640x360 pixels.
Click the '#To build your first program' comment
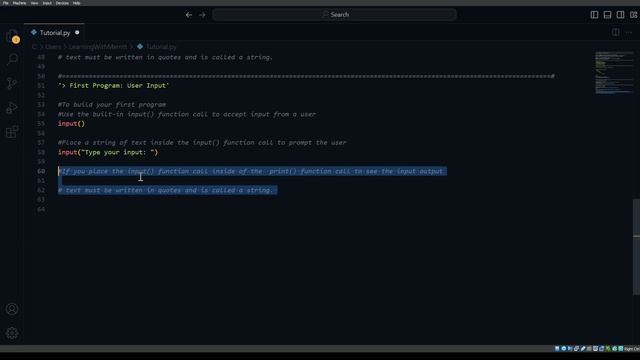point(112,104)
